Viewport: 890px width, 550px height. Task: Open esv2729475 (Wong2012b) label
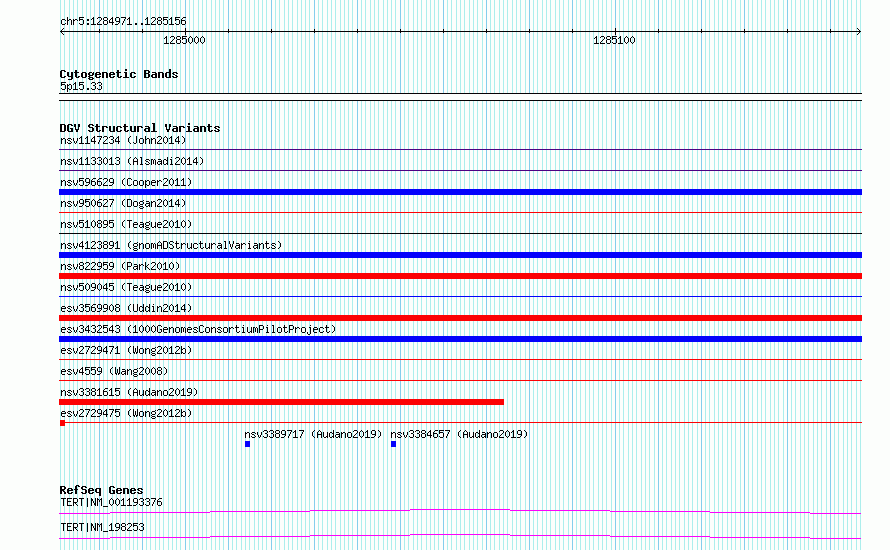126,413
